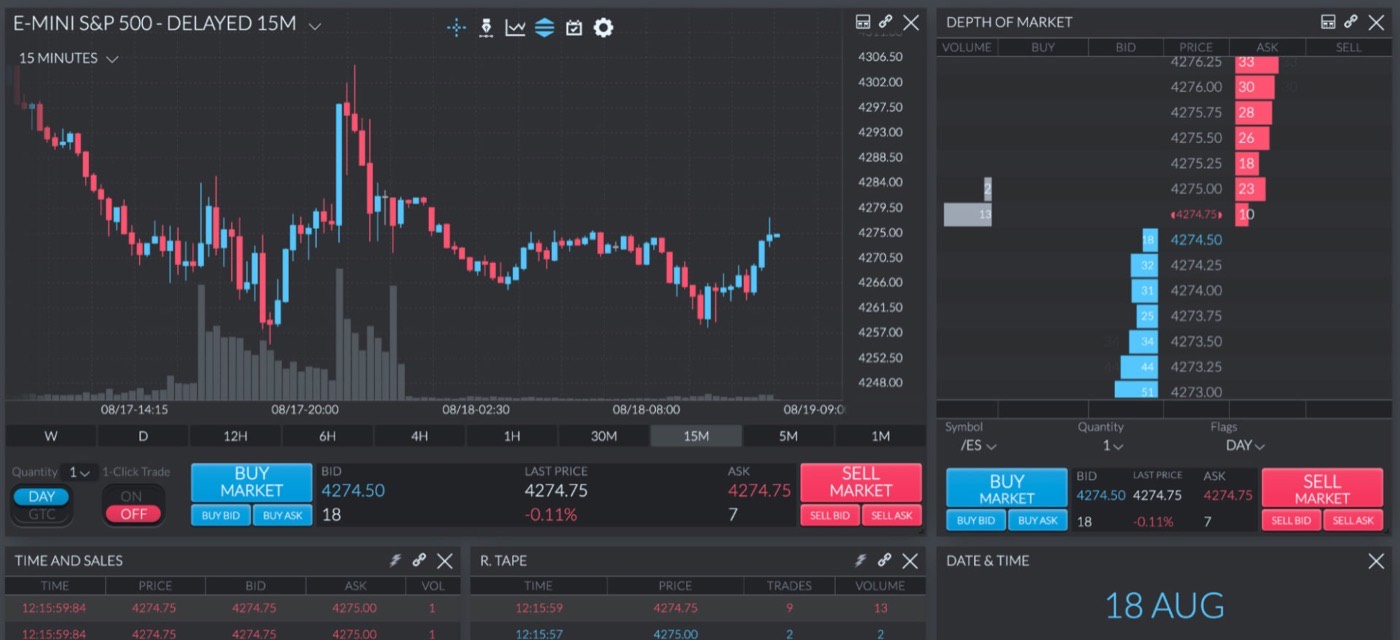The image size is (1400, 640).
Task: Switch chart to W timeframe
Action: click(51, 436)
